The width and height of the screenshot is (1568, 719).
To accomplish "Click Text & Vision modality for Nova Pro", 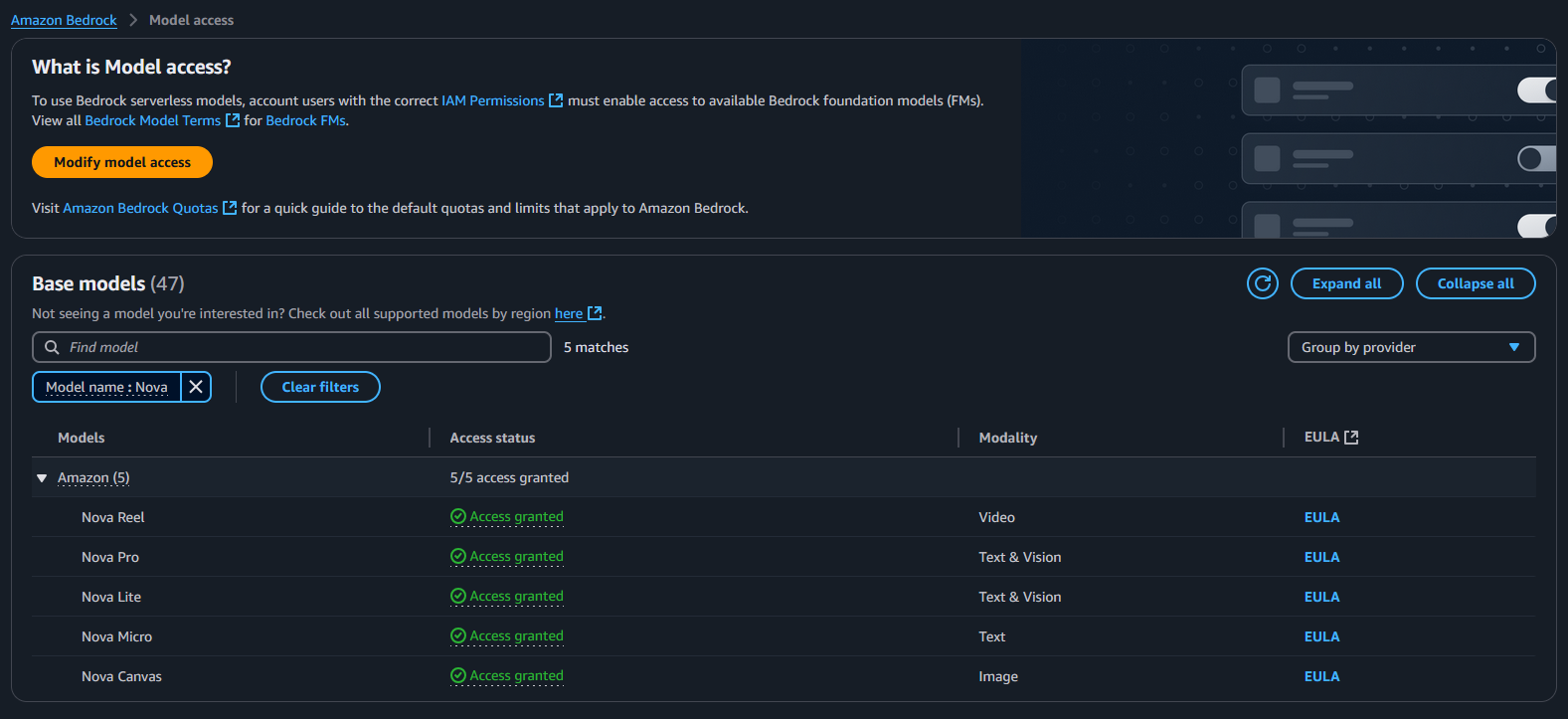I will coord(1020,557).
